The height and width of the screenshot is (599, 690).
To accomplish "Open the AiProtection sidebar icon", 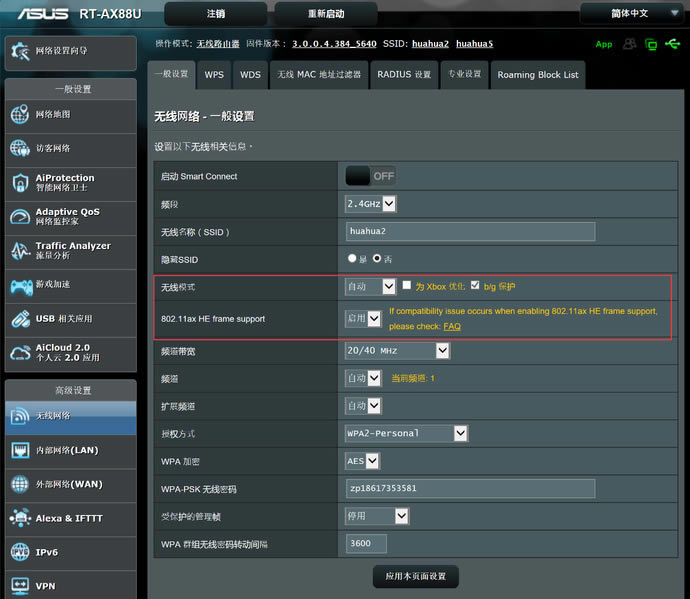I will tap(20, 183).
